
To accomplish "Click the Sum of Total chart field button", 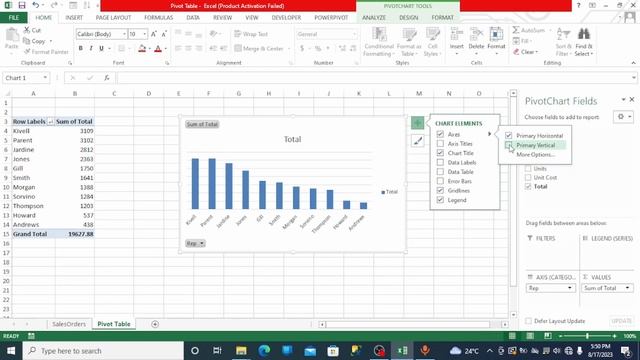I will (x=202, y=124).
